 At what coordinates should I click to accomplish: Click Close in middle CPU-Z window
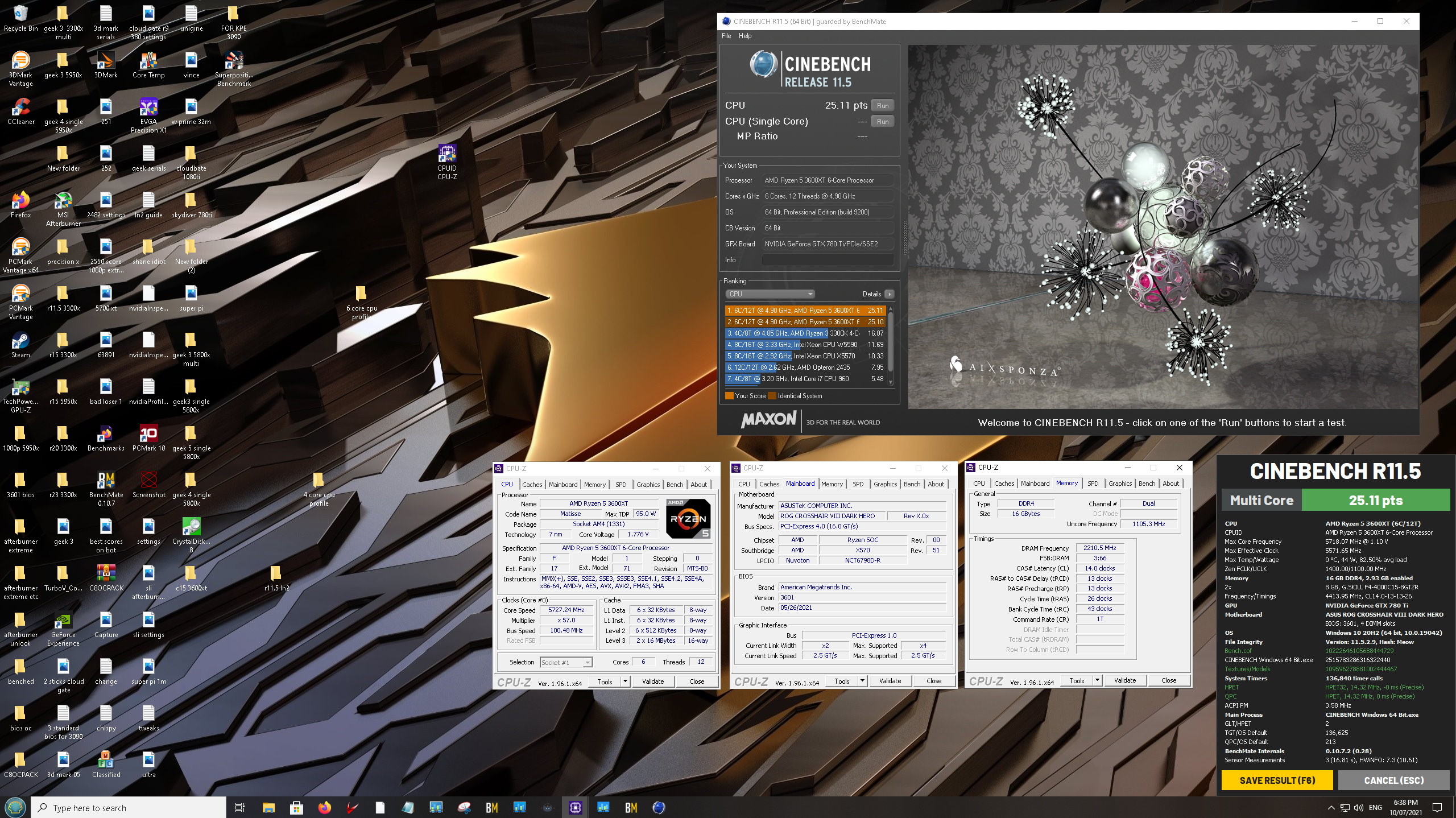click(x=934, y=681)
